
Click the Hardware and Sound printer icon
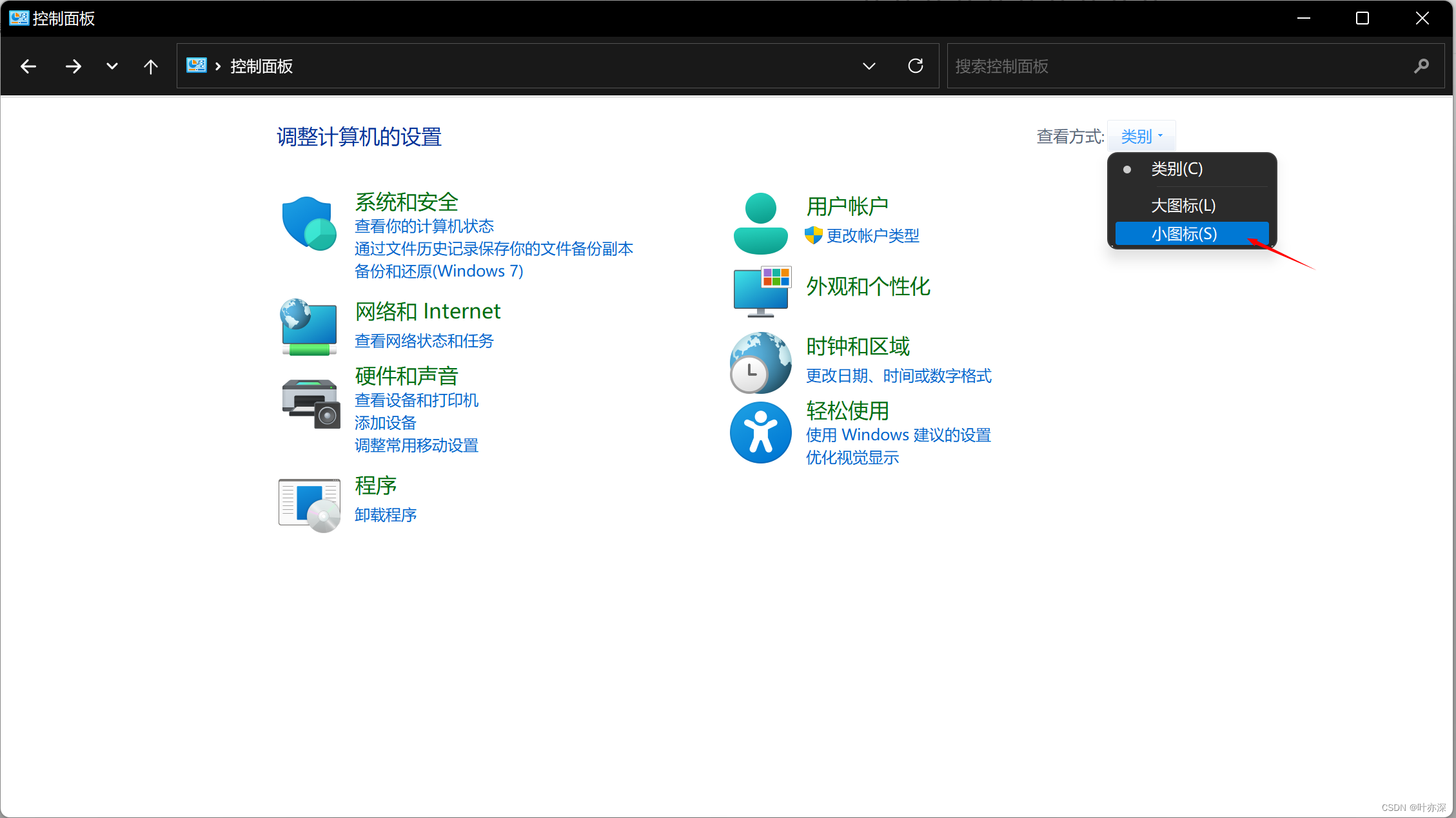coord(310,404)
